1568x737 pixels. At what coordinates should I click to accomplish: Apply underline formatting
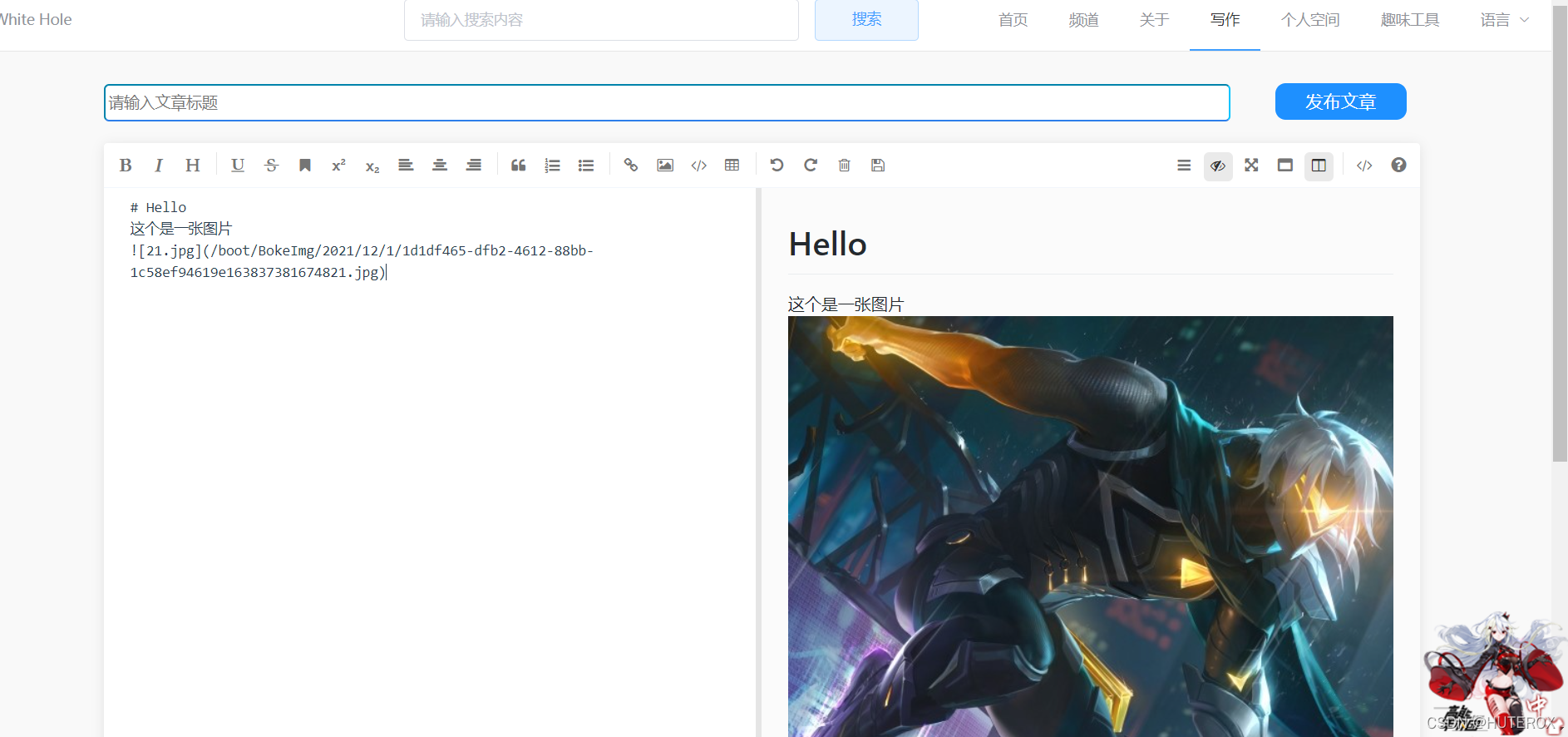(x=238, y=166)
